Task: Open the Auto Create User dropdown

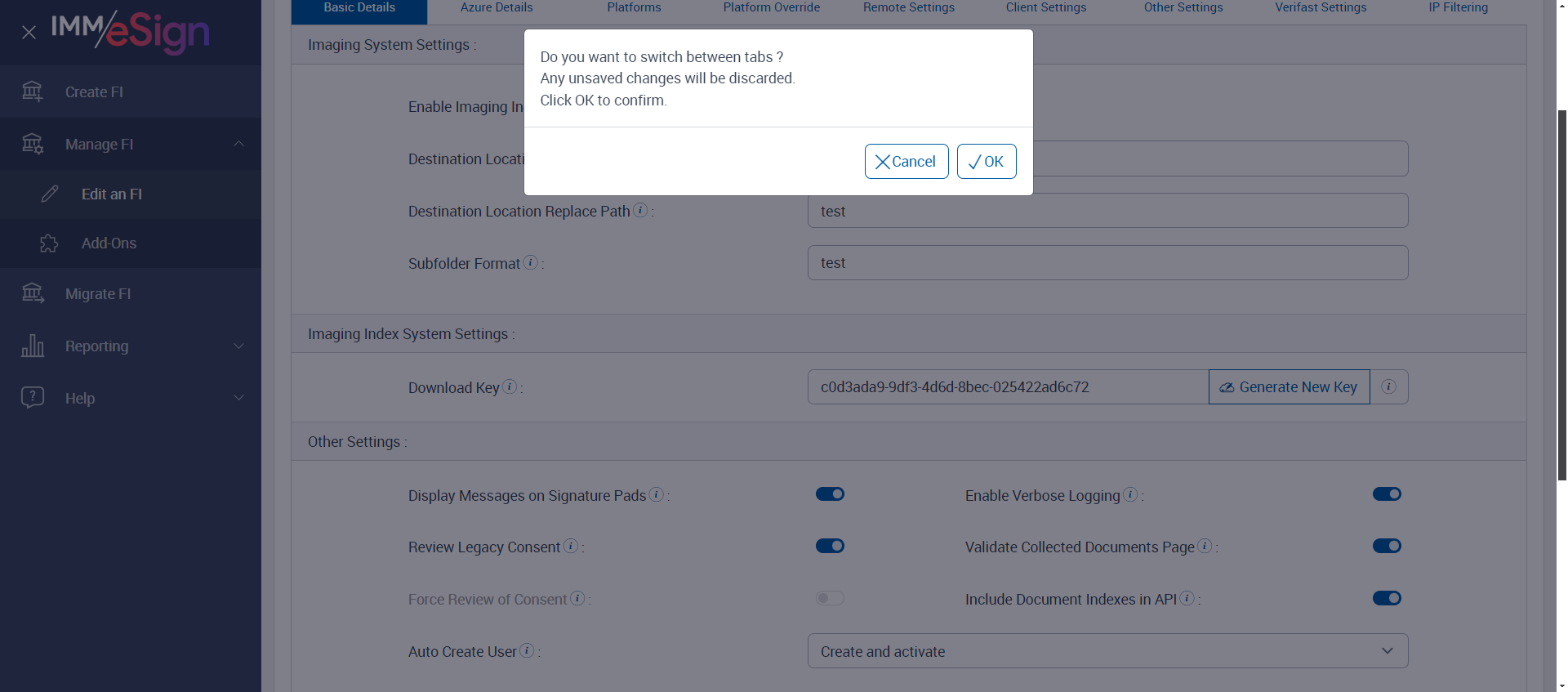Action: coord(1107,651)
